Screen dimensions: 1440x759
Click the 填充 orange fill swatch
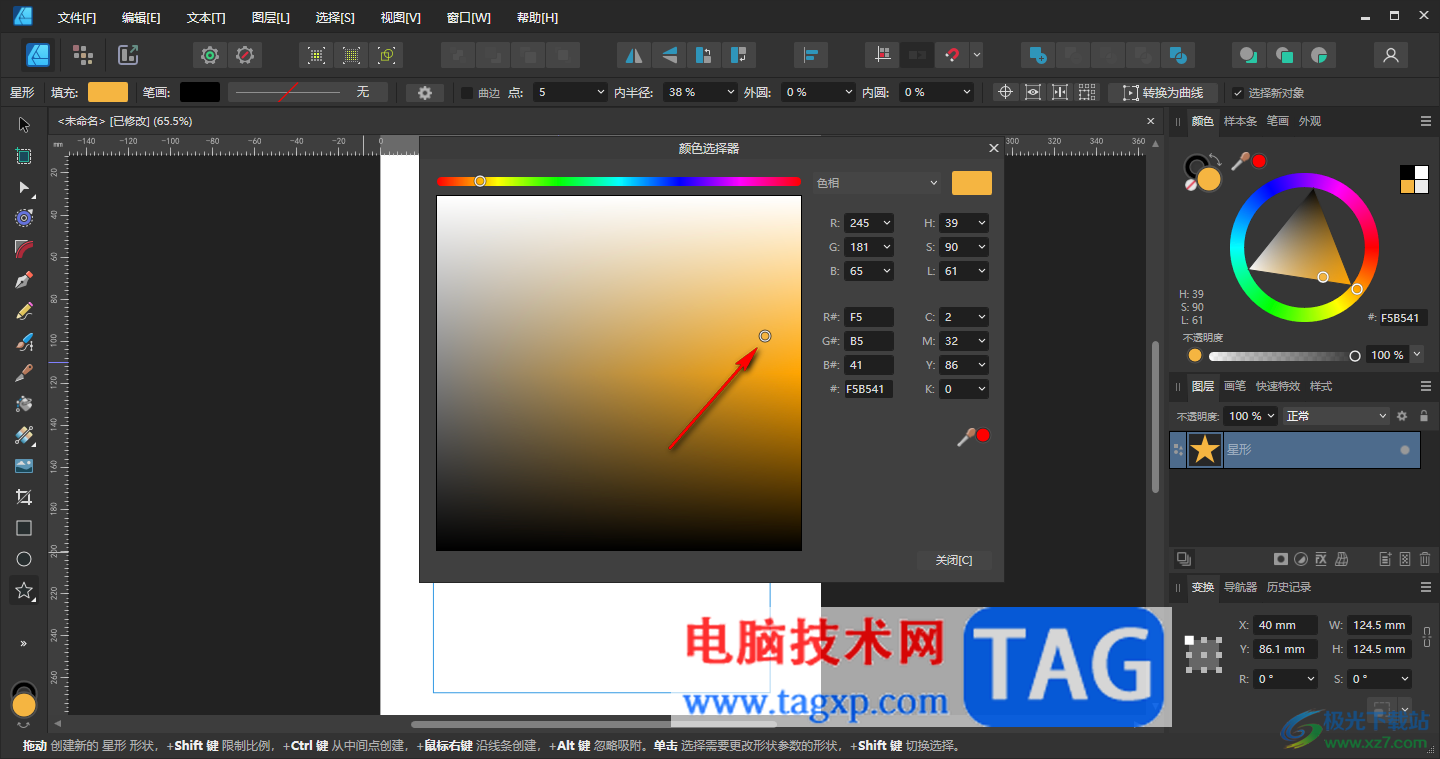(x=108, y=92)
